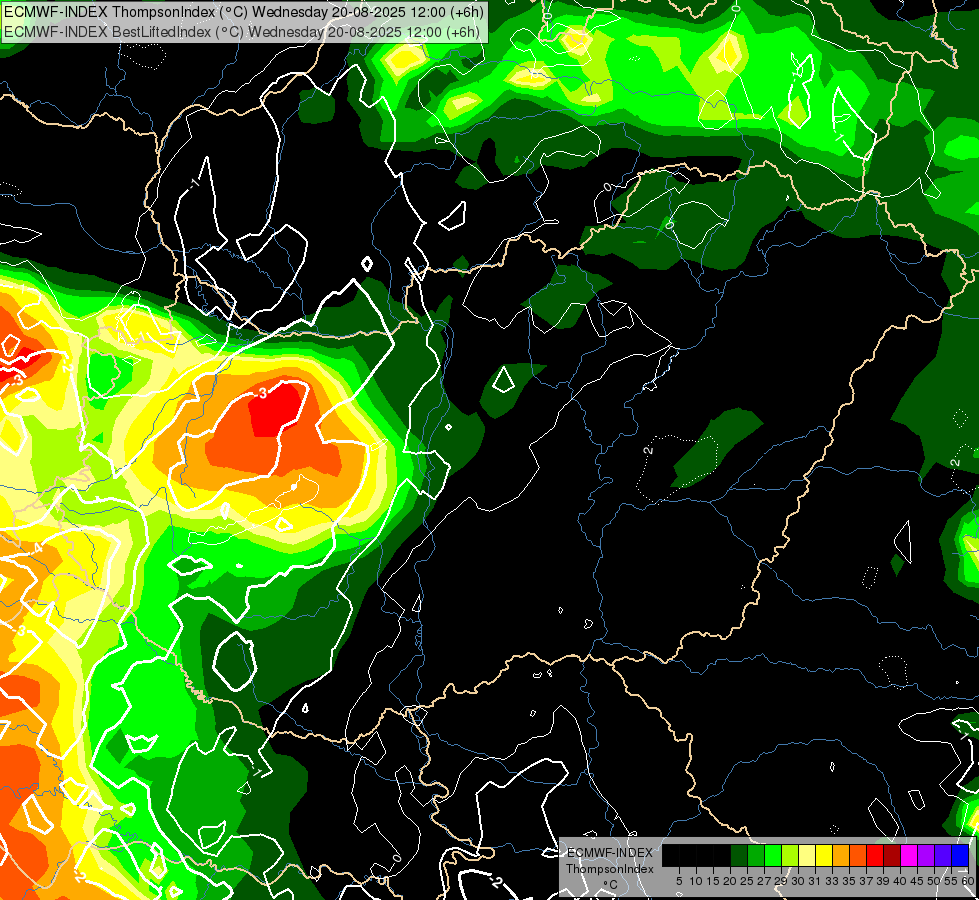
Task: Click legend tick value 5
Action: [x=679, y=881]
